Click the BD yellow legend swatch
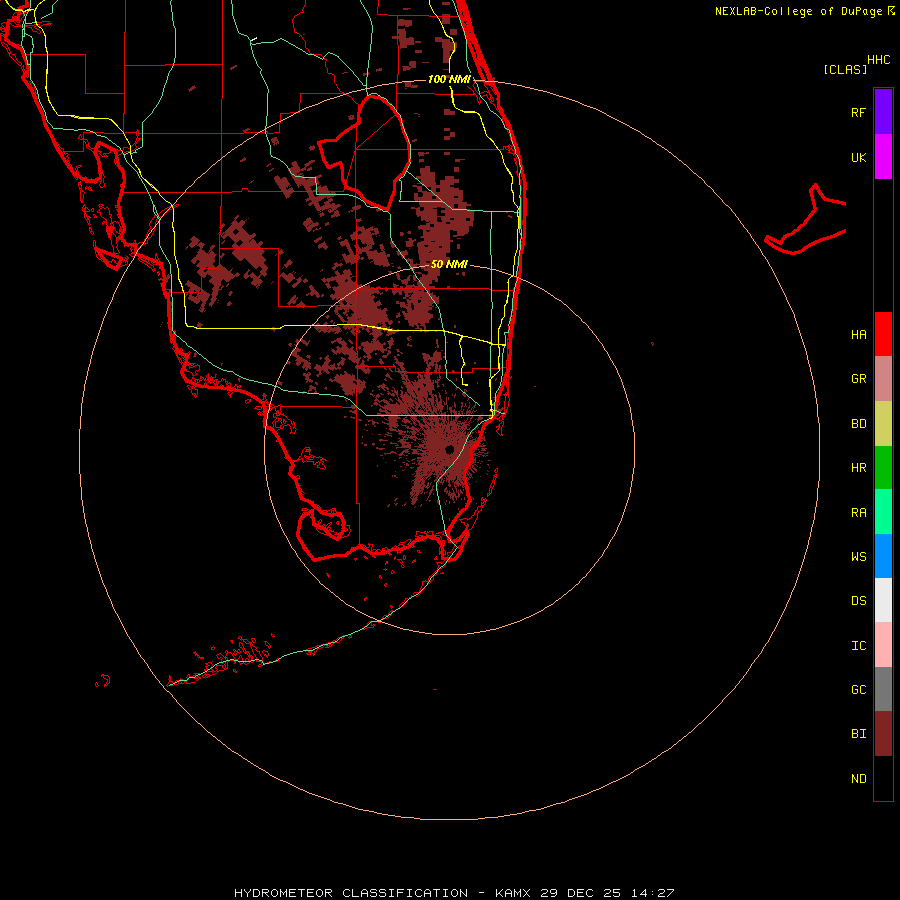The image size is (900, 900). [883, 424]
